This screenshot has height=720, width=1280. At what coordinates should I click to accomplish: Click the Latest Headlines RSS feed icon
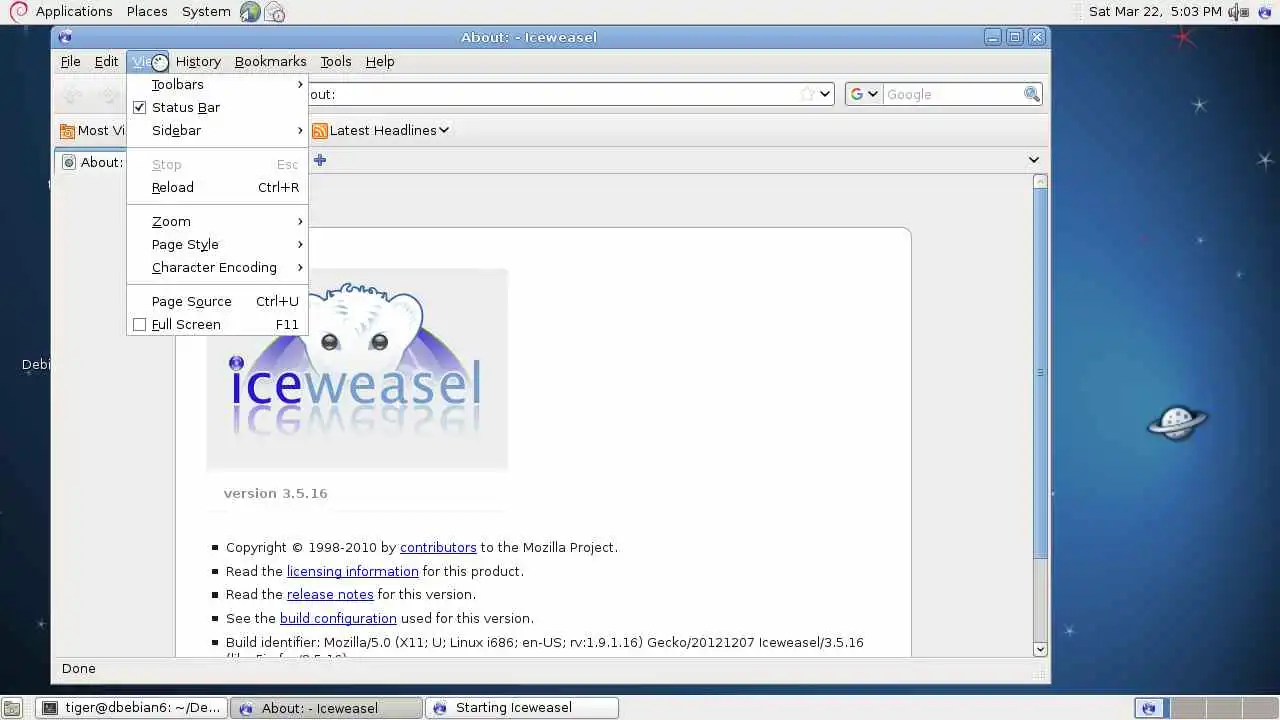point(319,131)
